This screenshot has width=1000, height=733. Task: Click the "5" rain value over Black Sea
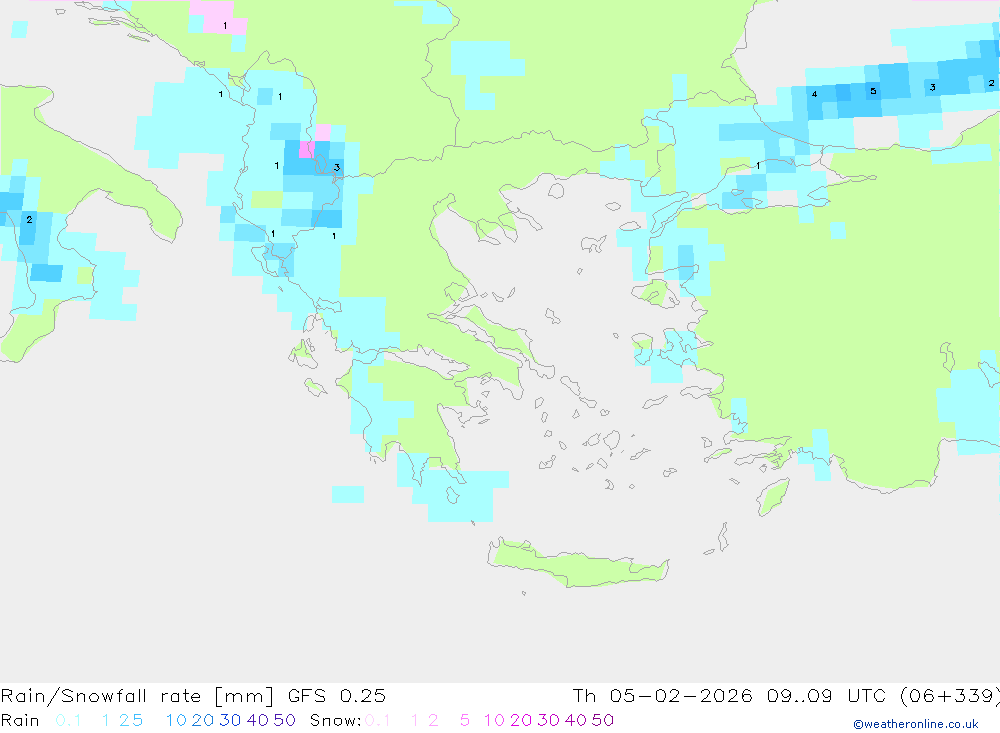pos(873,91)
